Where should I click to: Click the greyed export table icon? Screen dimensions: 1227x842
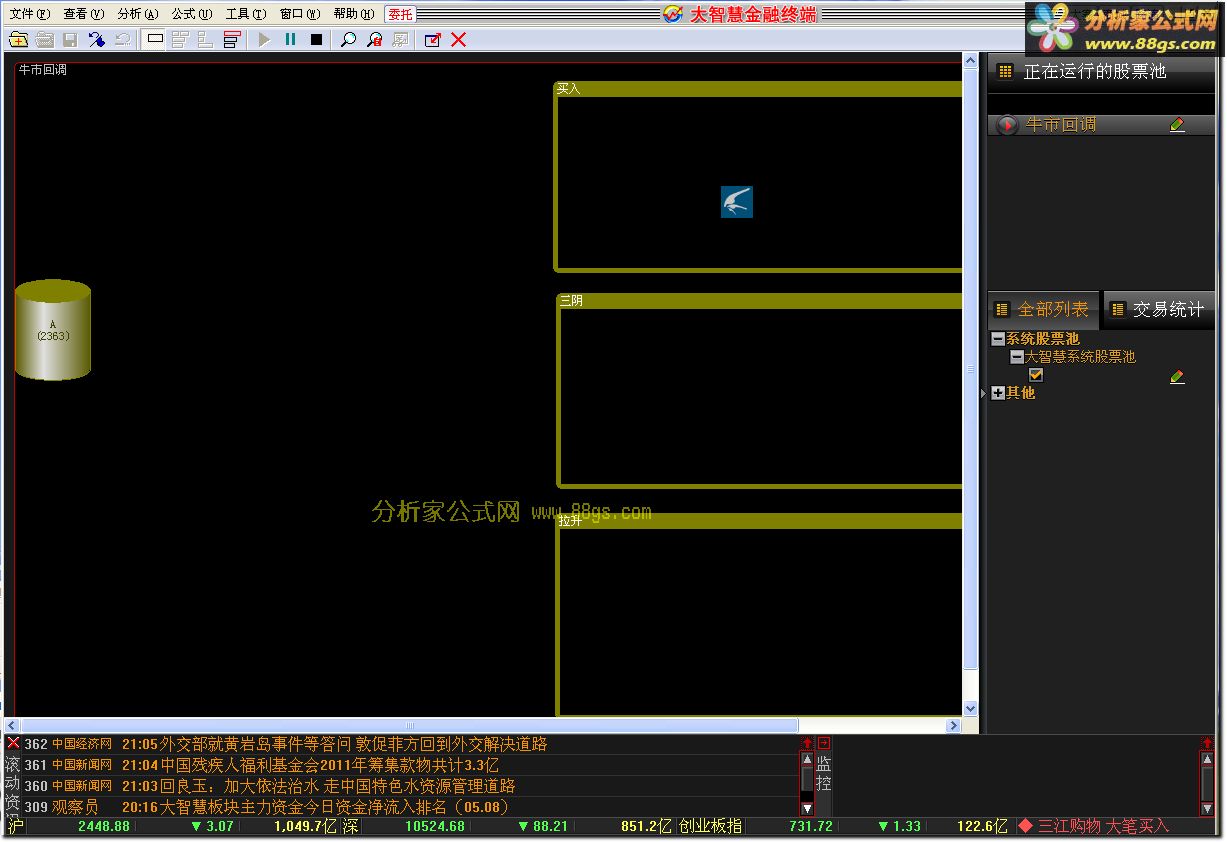(x=400, y=40)
